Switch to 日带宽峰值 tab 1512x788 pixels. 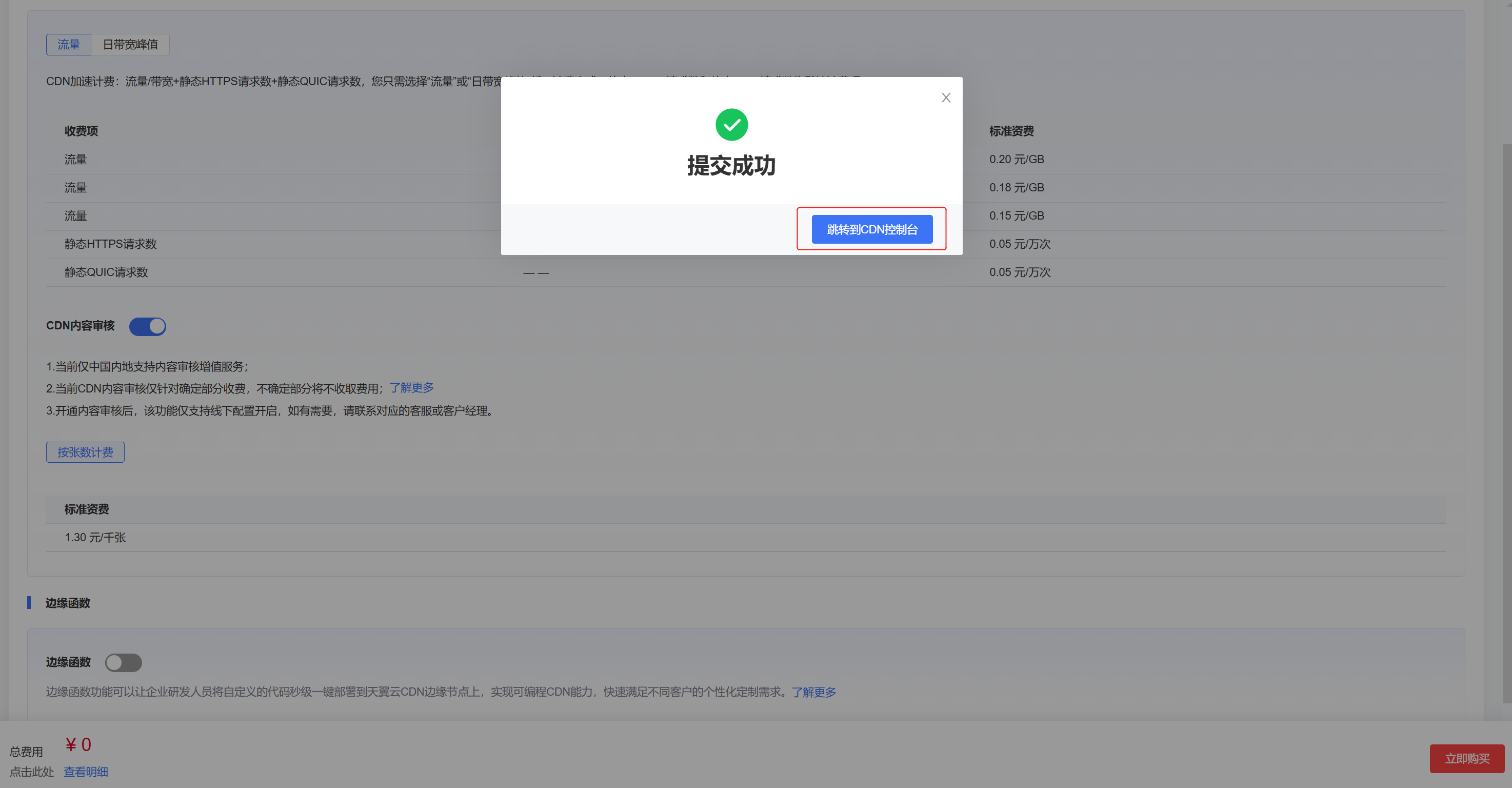[130, 45]
